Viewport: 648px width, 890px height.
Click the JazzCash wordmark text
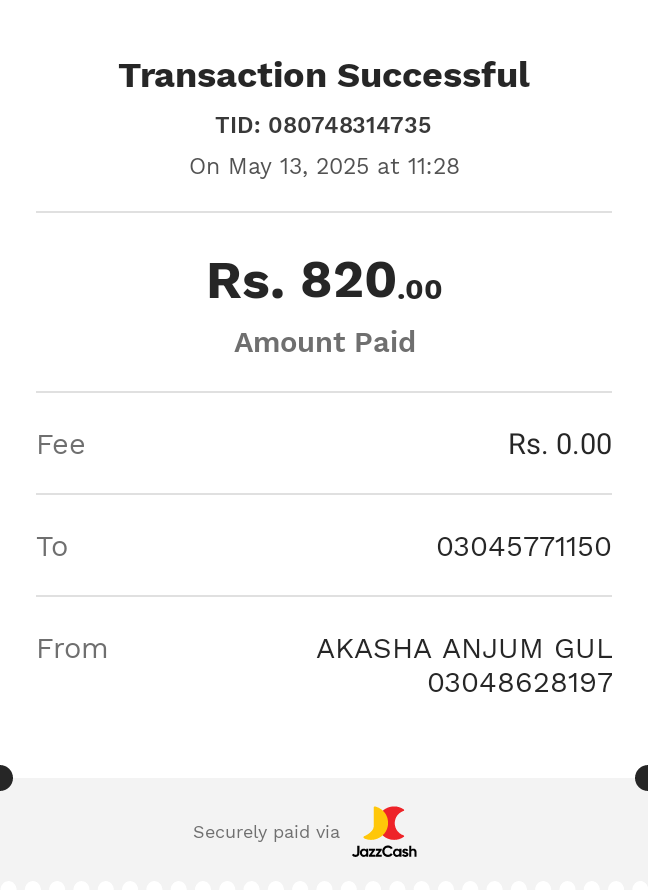[384, 851]
